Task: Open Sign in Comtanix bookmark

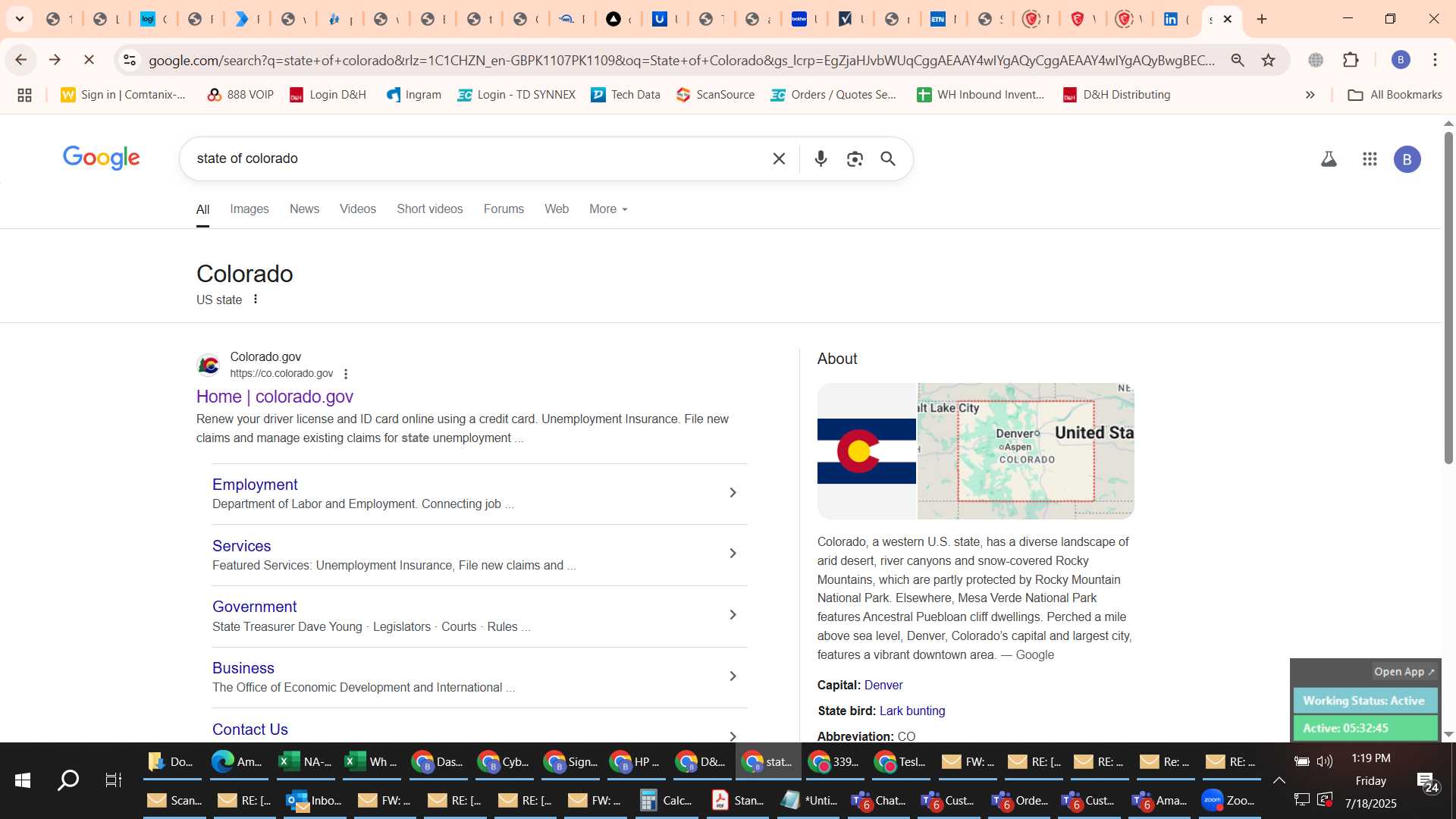Action: [x=123, y=95]
